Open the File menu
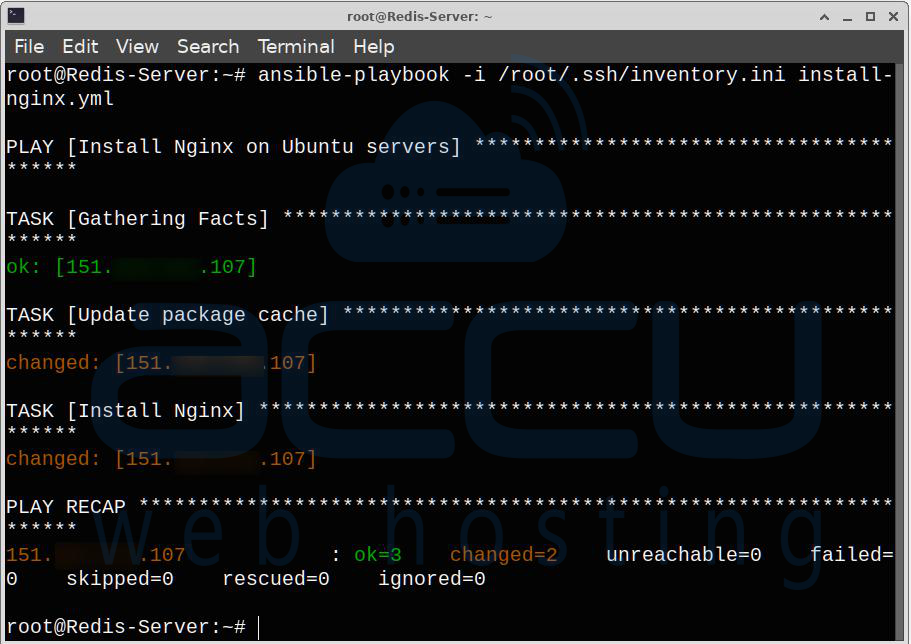911x644 pixels. click(x=29, y=46)
